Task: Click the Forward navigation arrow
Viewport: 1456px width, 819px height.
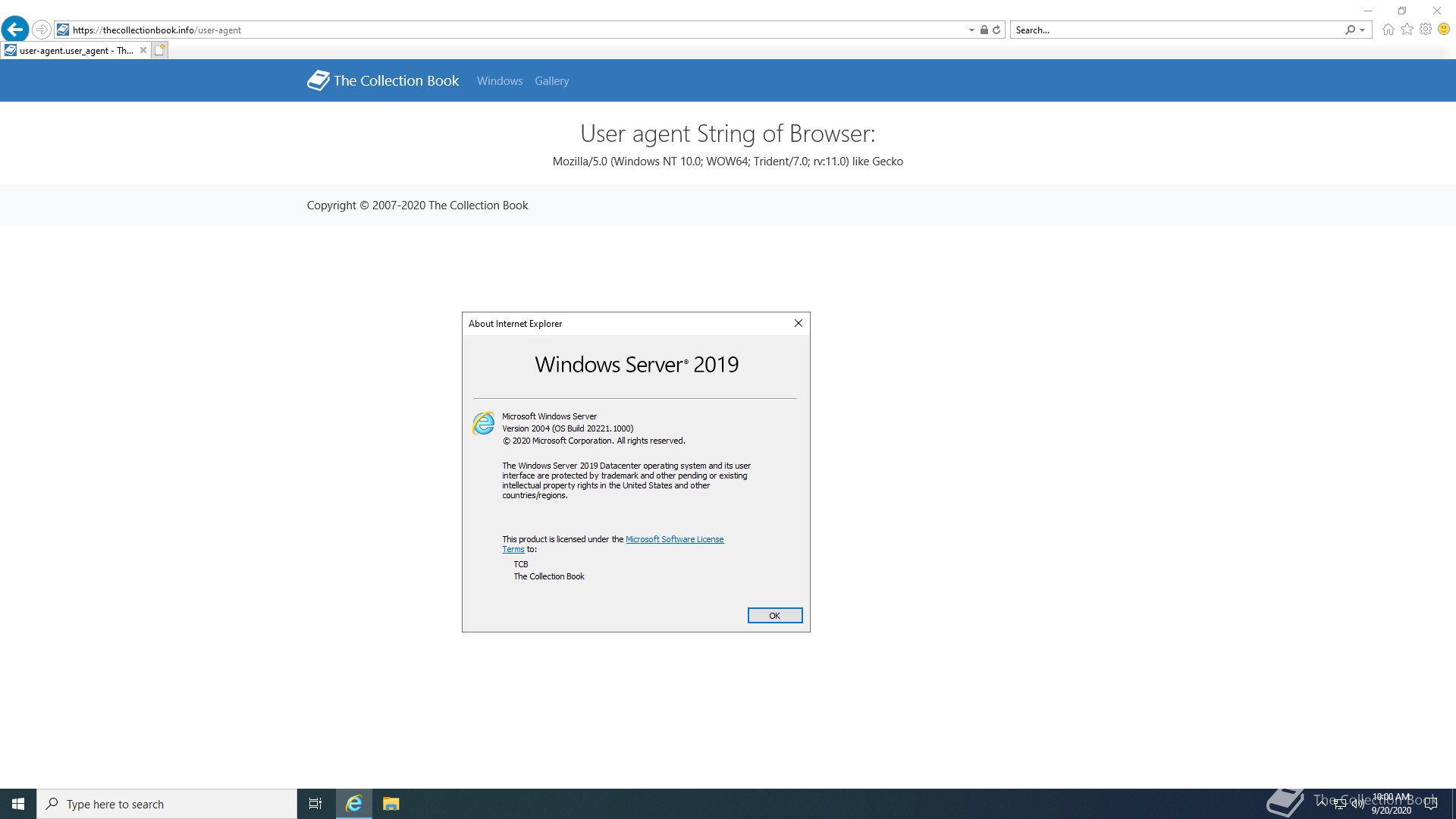Action: pyautogui.click(x=42, y=30)
